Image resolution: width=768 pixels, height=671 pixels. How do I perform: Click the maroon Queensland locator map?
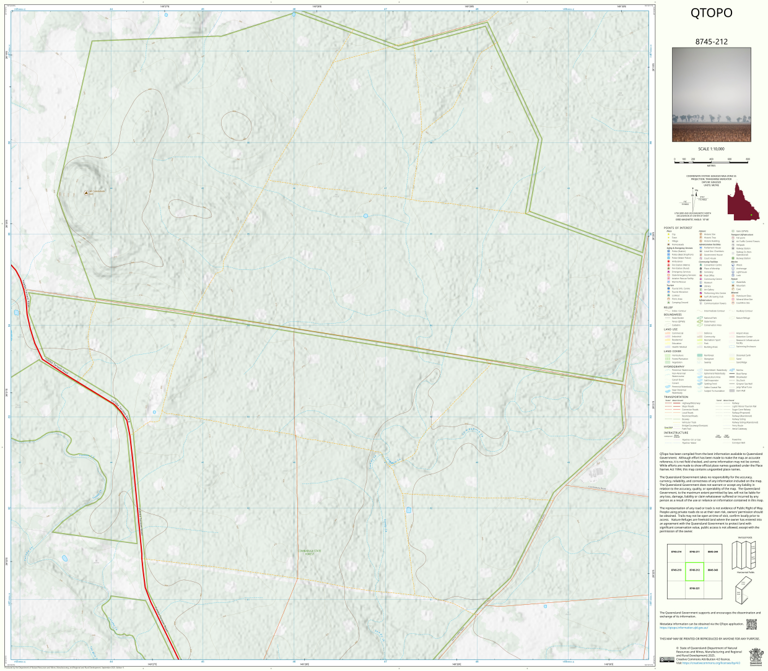[743, 201]
